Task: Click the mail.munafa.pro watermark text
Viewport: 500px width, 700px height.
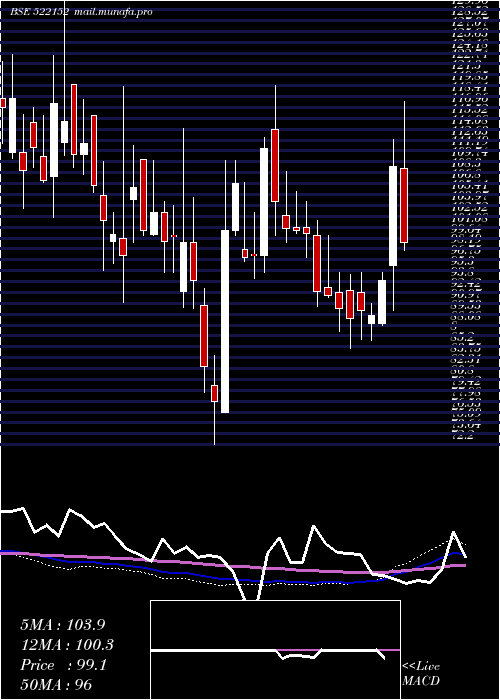Action: tap(112, 12)
